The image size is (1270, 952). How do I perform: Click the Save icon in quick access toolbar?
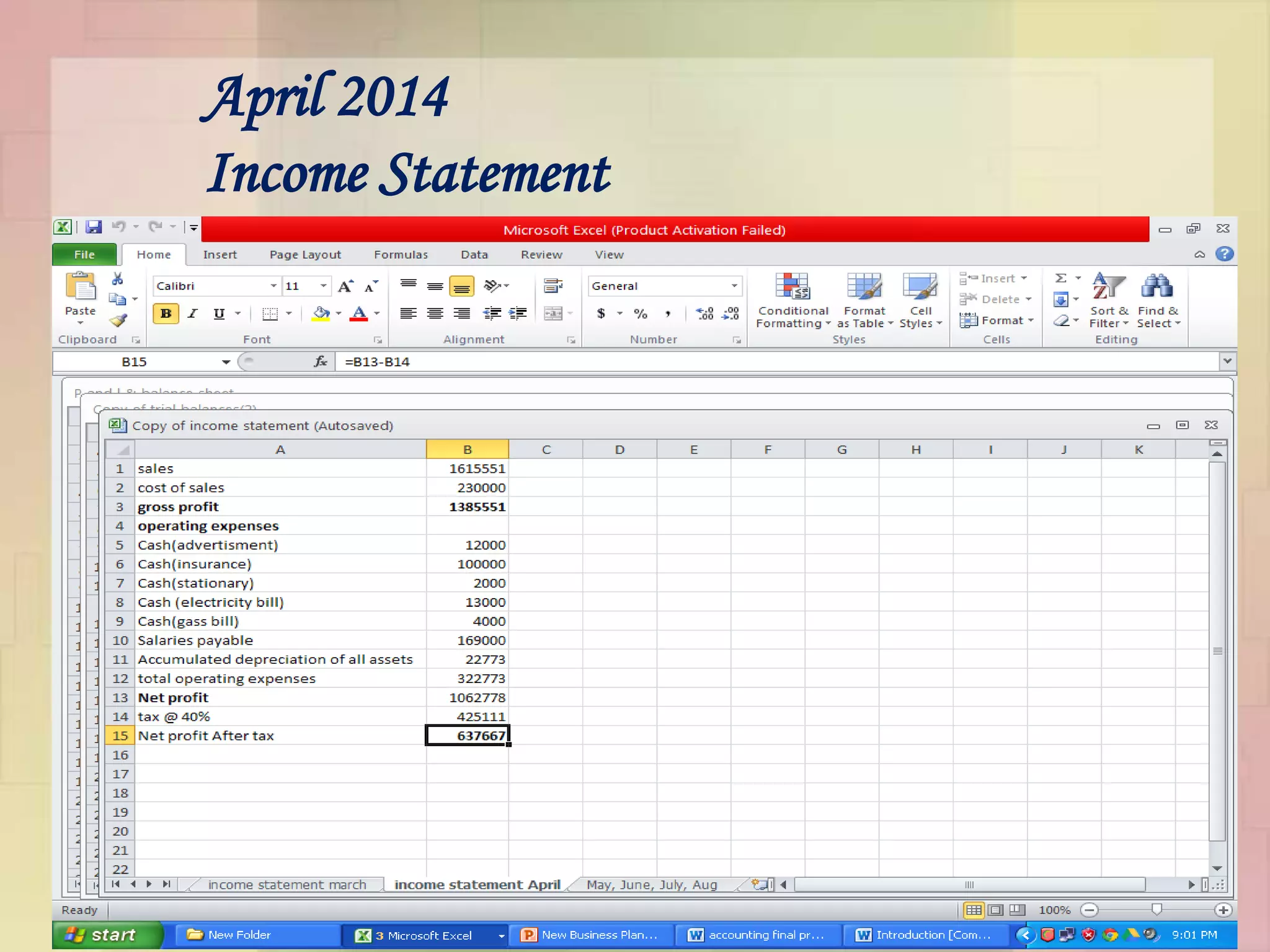(94, 227)
